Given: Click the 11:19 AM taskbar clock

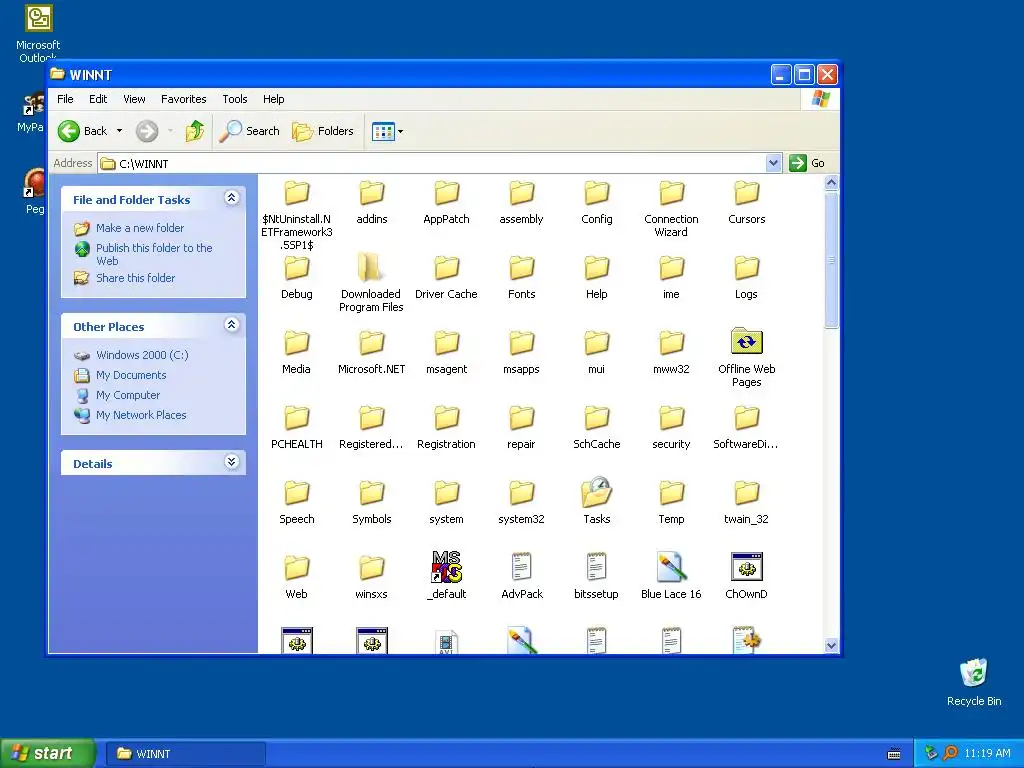Looking at the screenshot, I should point(987,754).
